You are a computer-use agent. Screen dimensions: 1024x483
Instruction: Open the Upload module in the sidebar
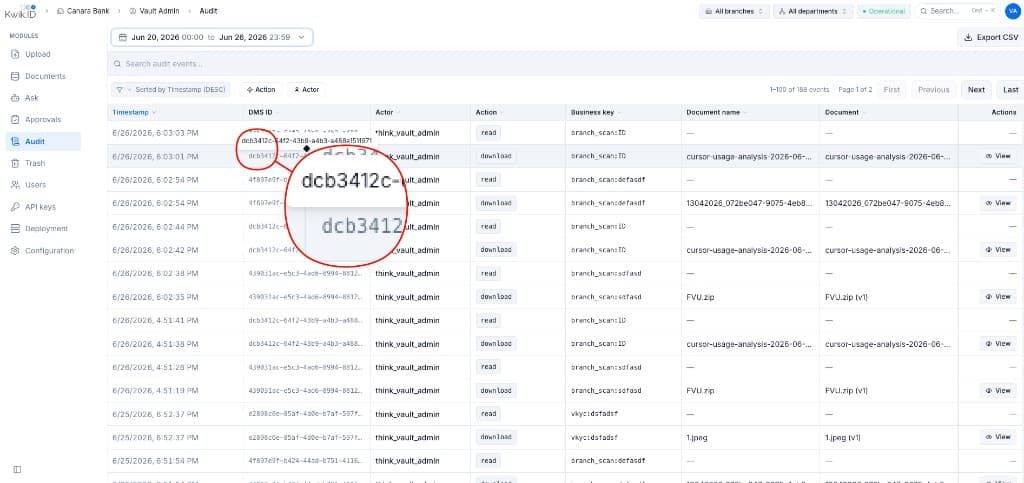point(38,54)
